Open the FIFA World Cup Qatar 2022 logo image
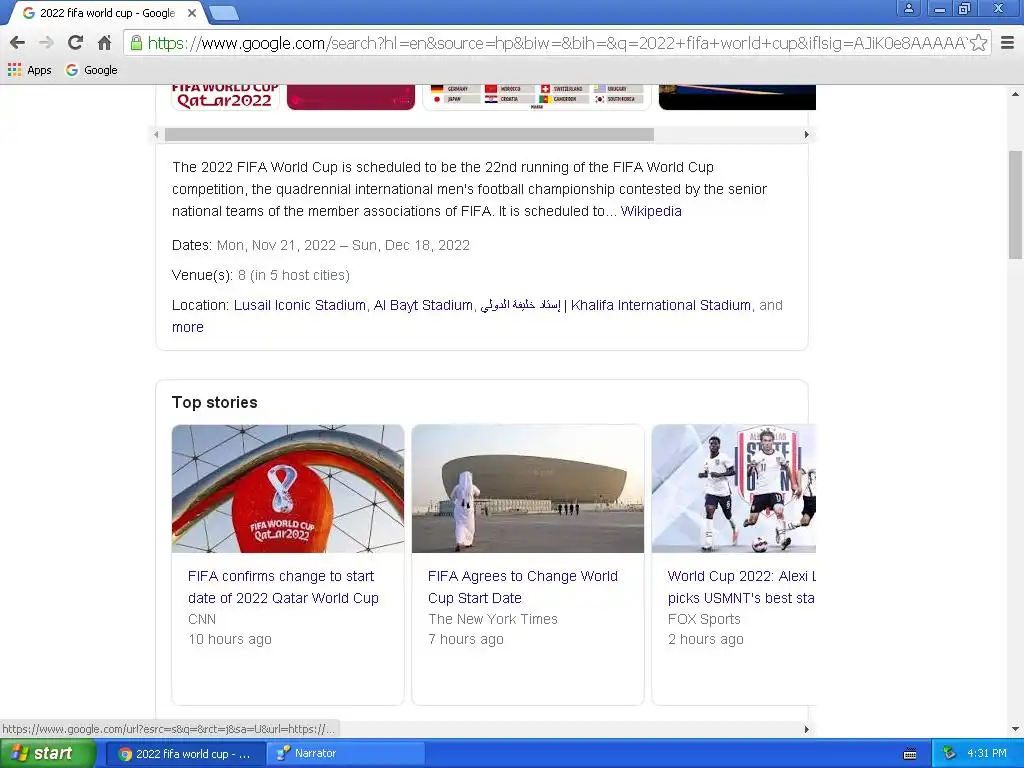Screen dimensions: 1024x768 point(225,97)
